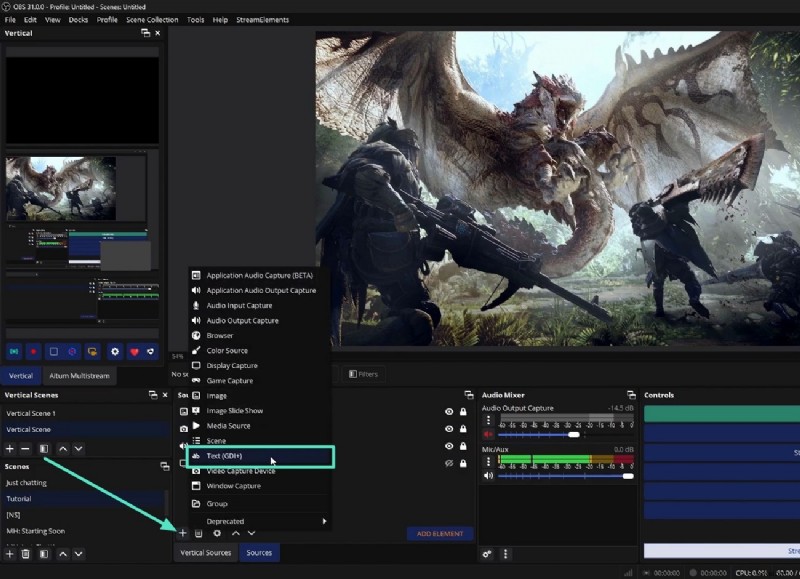Screen dimensions: 800x579
Task: Toggle the eye visibility icon beside Audio Mixer
Action: (x=448, y=411)
